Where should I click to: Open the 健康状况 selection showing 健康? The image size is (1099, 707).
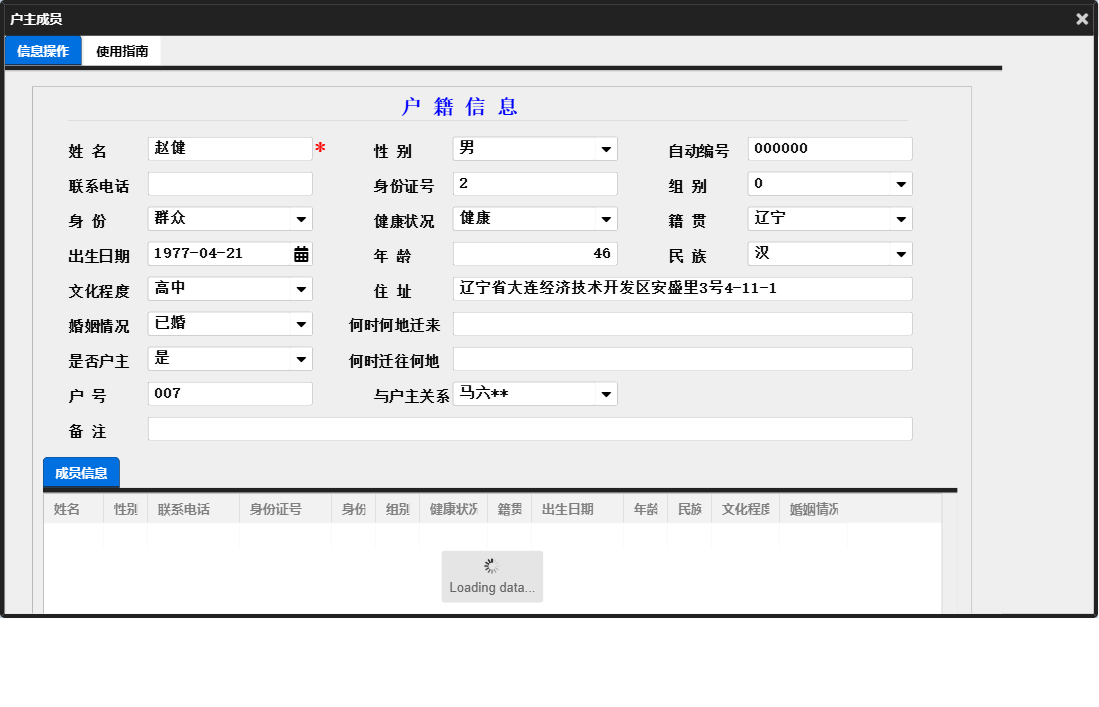coord(535,218)
